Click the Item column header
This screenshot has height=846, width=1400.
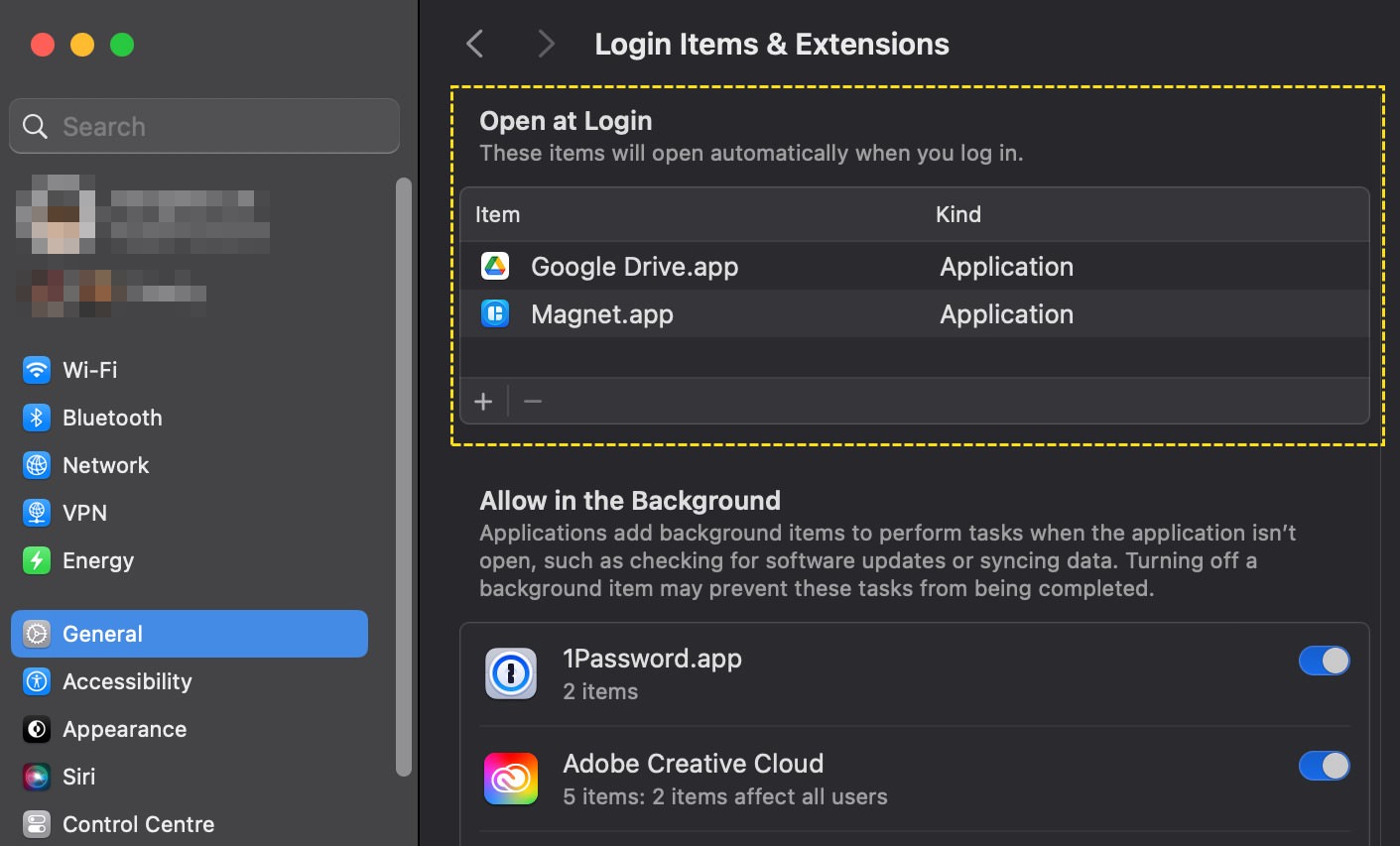[497, 214]
